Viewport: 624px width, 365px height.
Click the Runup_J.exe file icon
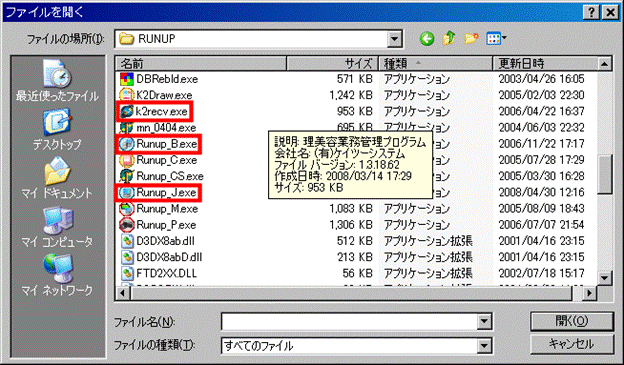[x=127, y=193]
